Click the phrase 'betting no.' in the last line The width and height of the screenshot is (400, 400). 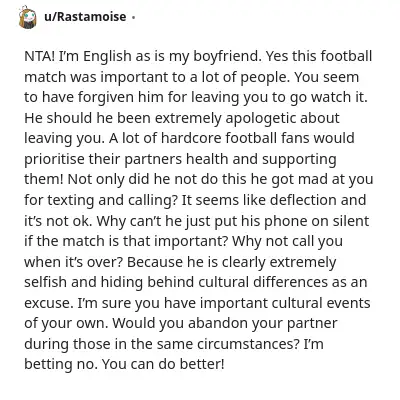[x=61, y=364]
